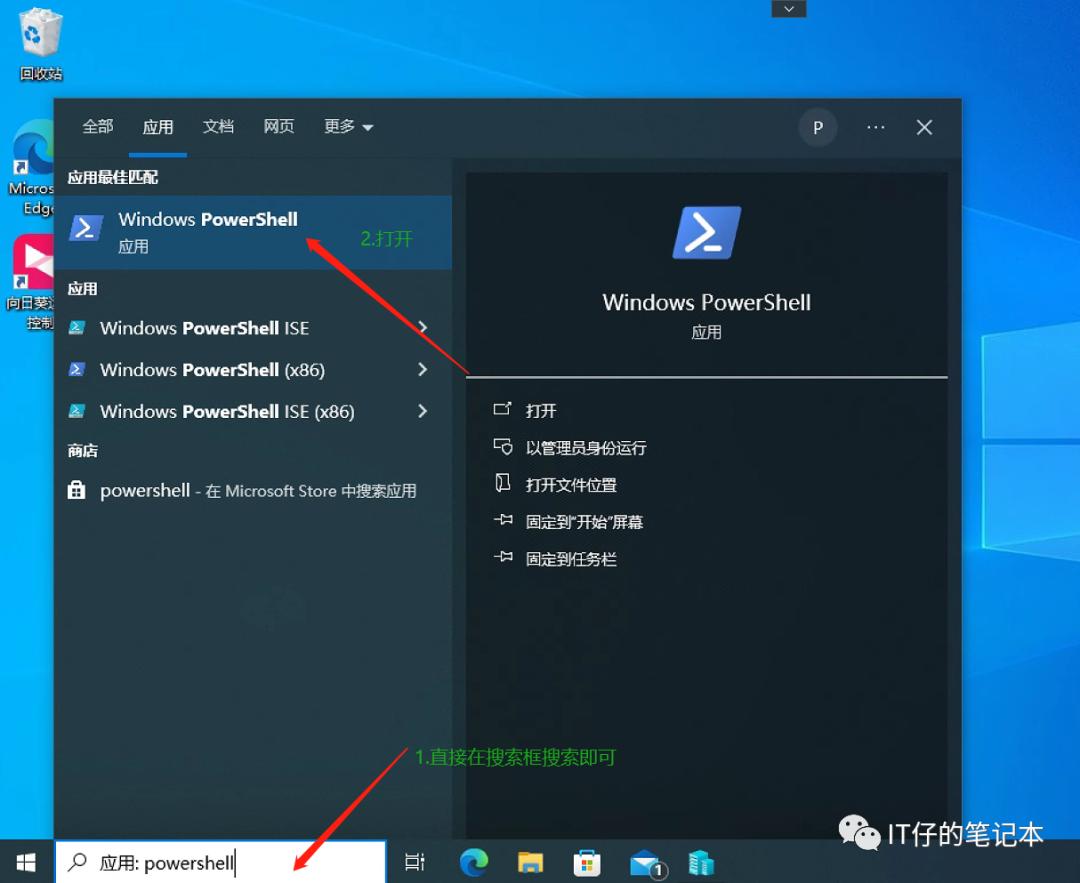Click the Windows Start button

(x=26, y=861)
